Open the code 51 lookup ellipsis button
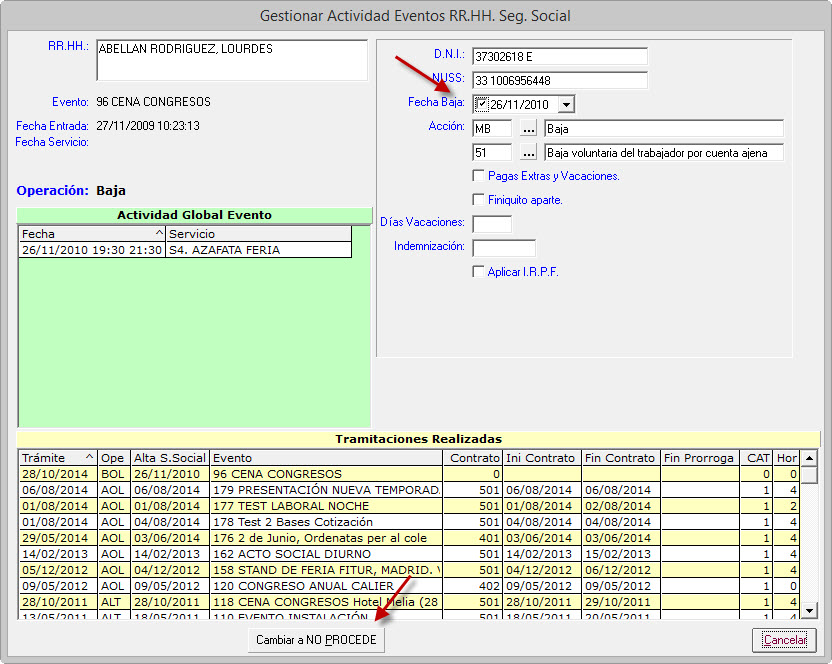The width and height of the screenshot is (832, 664). click(528, 153)
